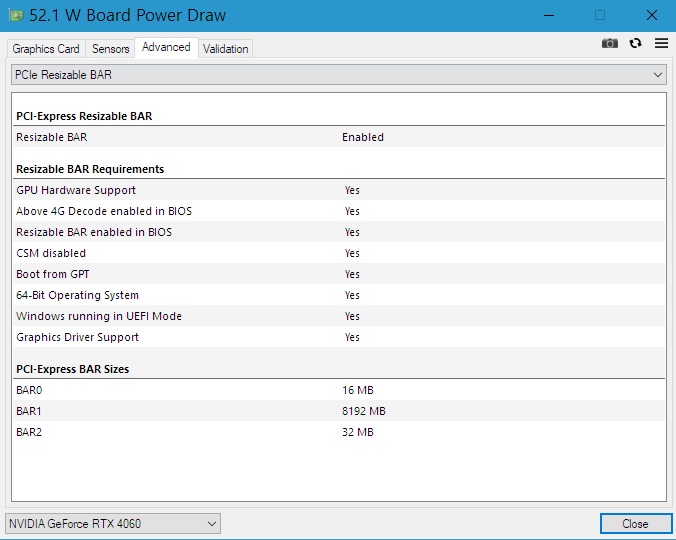This screenshot has width=676, height=540.
Task: Click the CSM disabled row
Action: (x=338, y=253)
